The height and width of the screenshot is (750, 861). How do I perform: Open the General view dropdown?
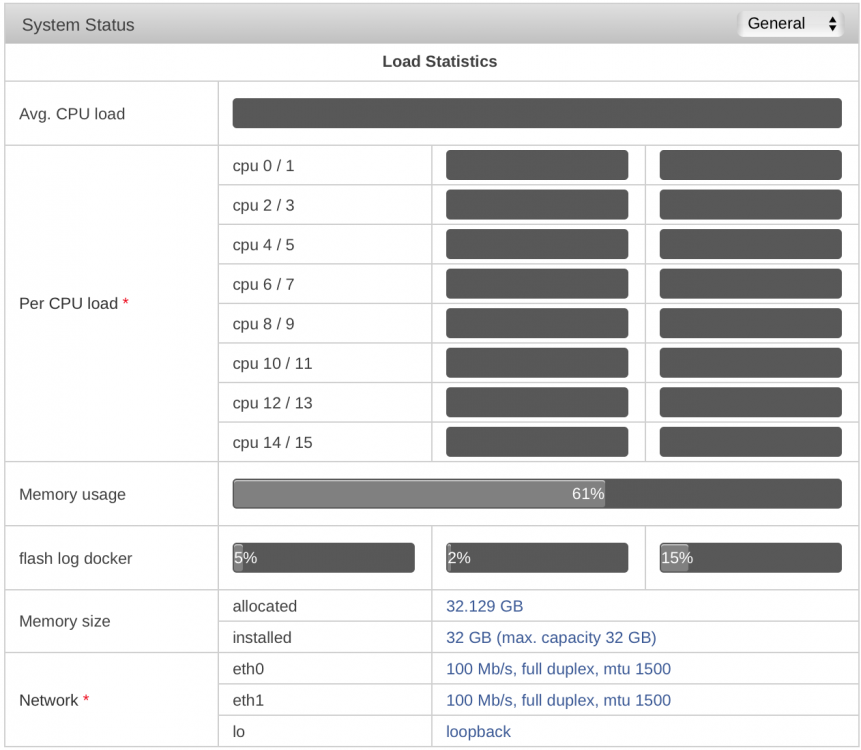(791, 24)
